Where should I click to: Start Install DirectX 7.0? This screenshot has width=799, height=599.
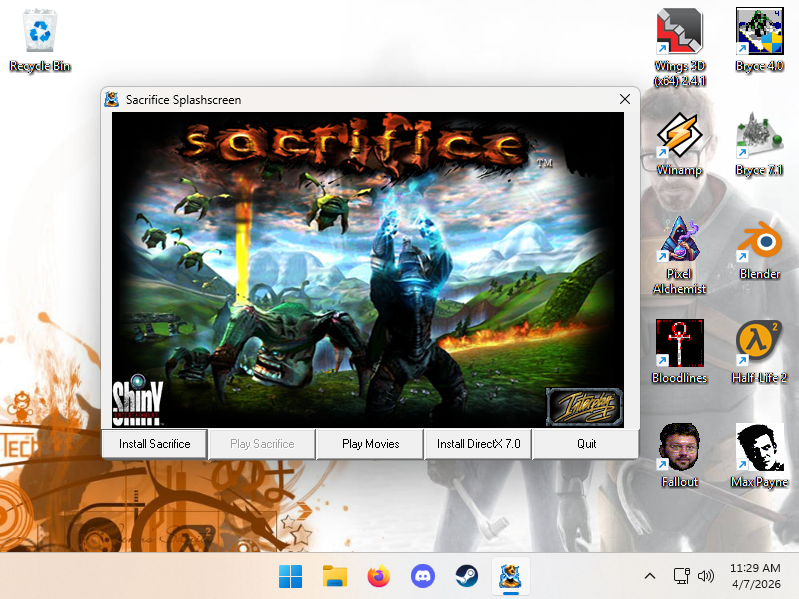coord(478,444)
